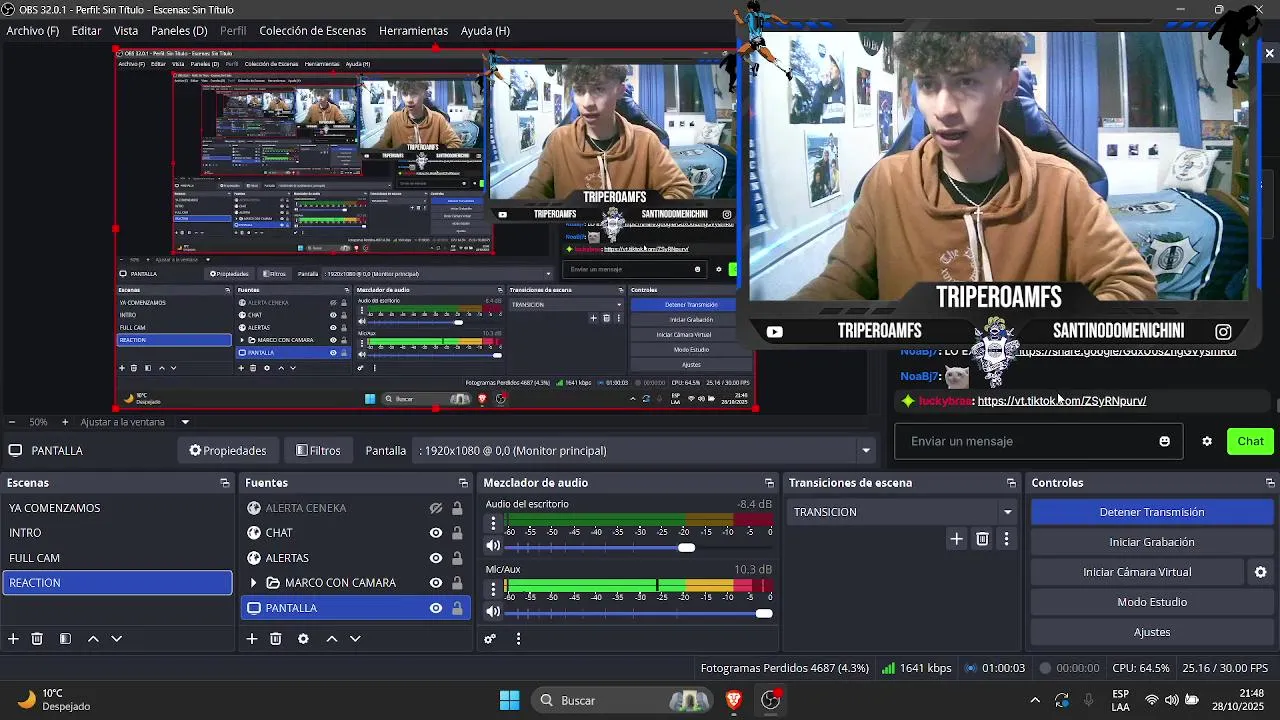
Task: Open Brave browser from taskbar
Action: click(x=734, y=700)
